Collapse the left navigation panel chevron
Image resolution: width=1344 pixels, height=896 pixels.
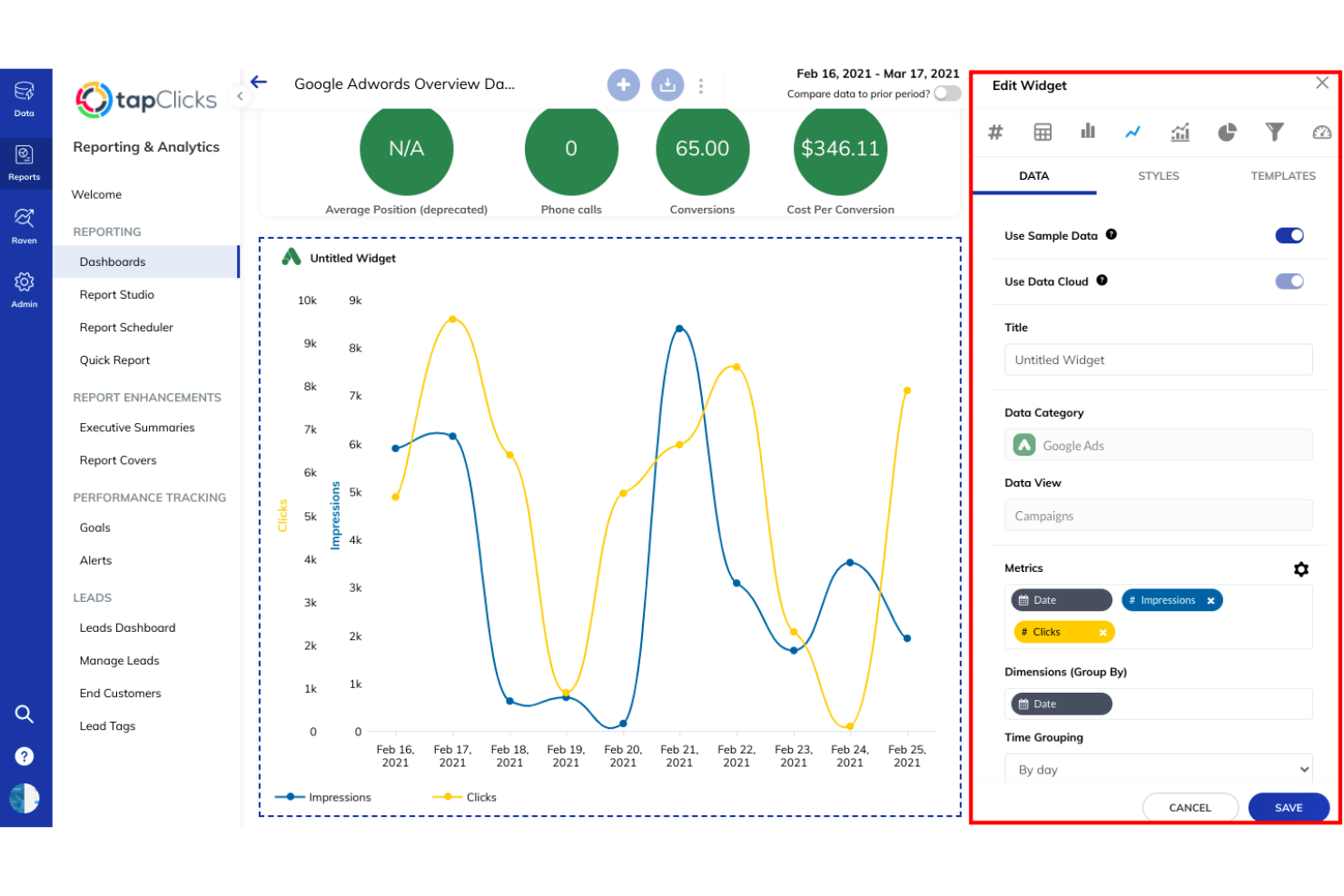(239, 94)
